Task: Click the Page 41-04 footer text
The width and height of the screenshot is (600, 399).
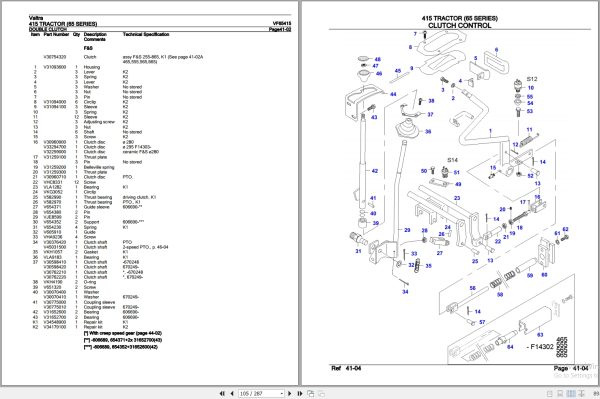Action: (x=571, y=368)
